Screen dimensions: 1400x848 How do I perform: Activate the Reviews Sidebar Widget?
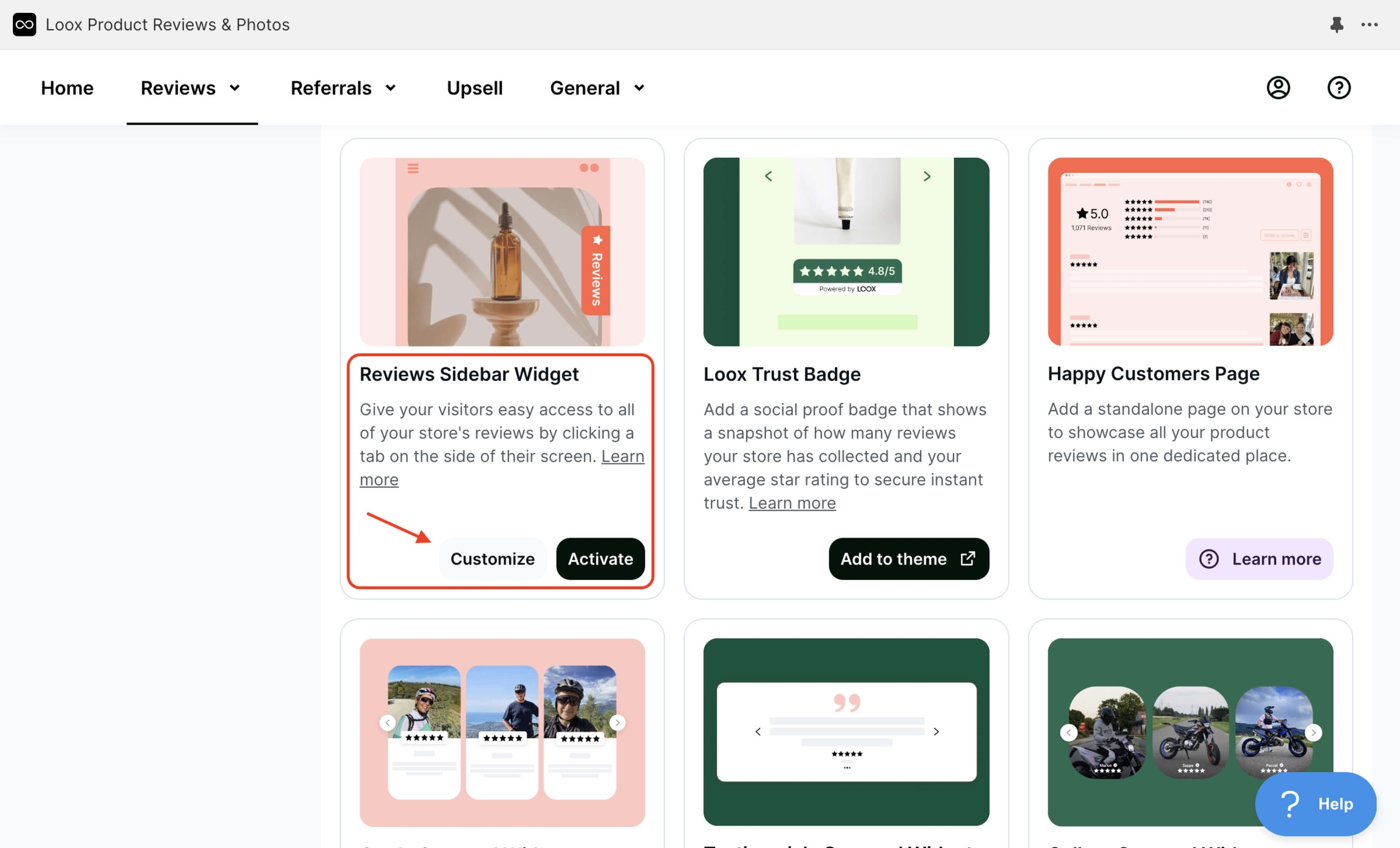[600, 559]
